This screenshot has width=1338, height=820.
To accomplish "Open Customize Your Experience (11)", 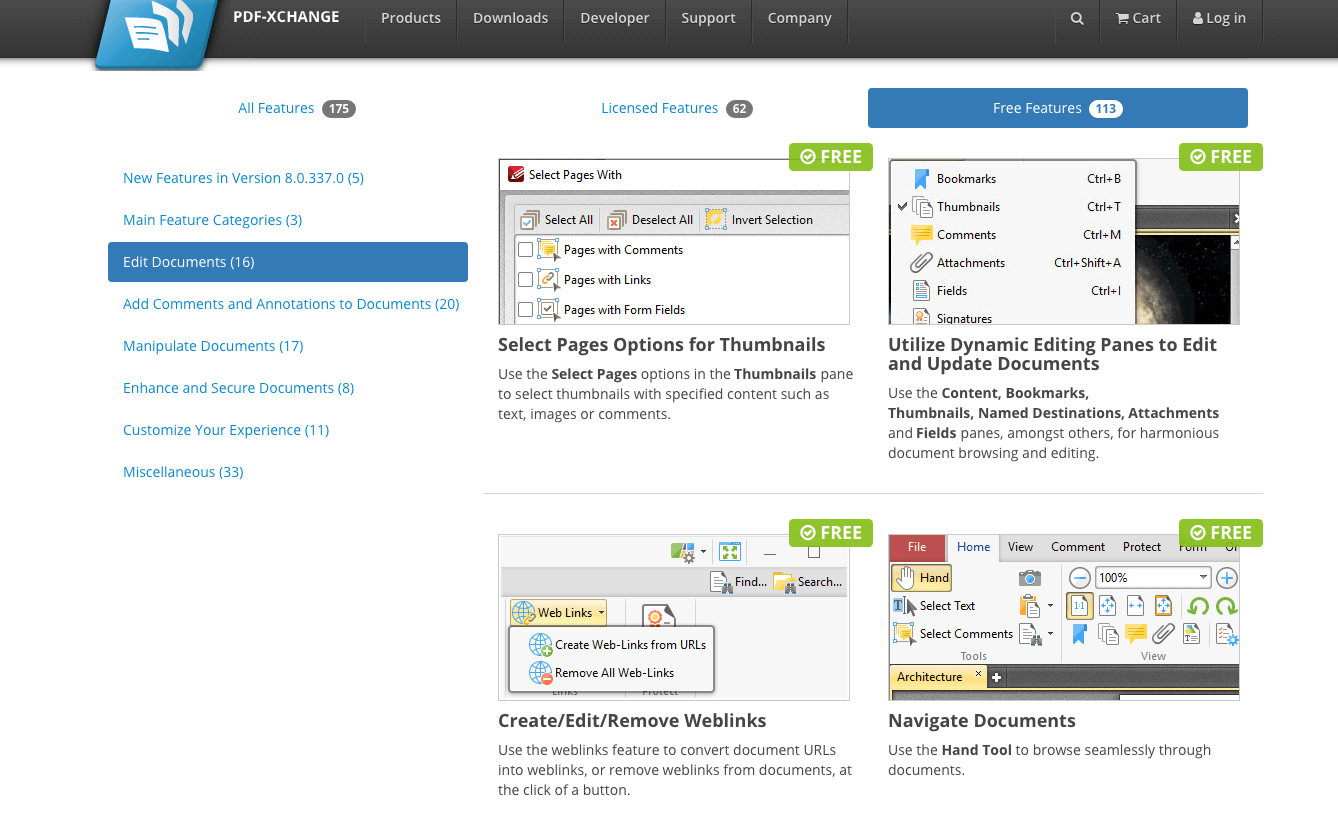I will click(x=226, y=430).
